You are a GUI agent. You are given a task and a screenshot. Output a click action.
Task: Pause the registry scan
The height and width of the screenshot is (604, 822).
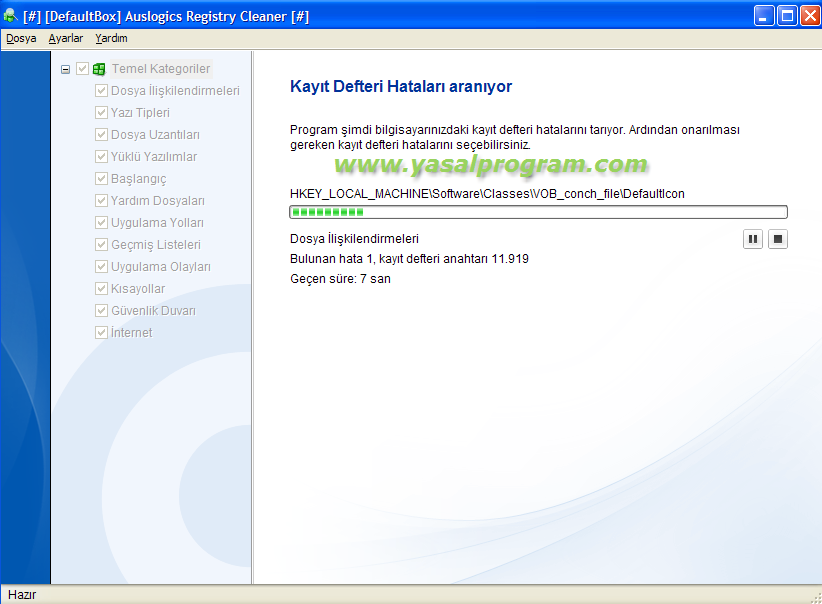752,239
